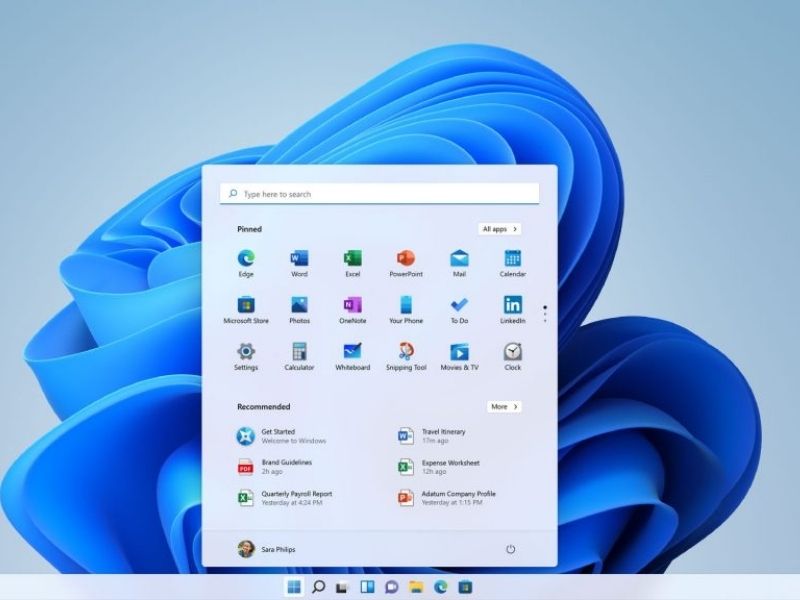The width and height of the screenshot is (800, 600).
Task: Open Chat from the taskbar
Action: click(x=391, y=587)
